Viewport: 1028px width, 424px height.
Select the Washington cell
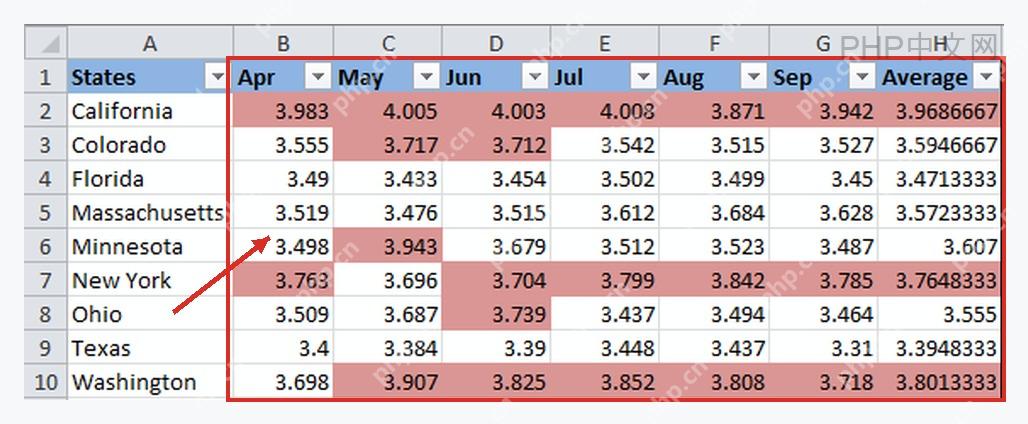point(150,382)
